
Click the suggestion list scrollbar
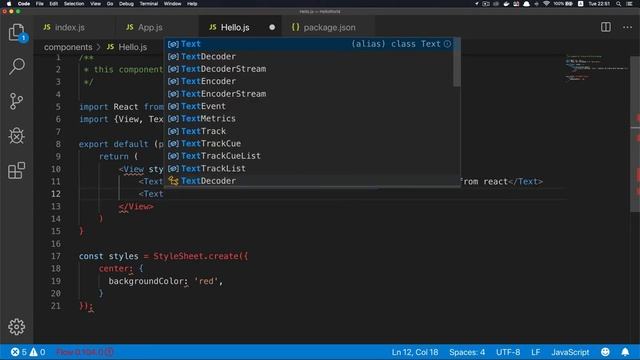456,62
